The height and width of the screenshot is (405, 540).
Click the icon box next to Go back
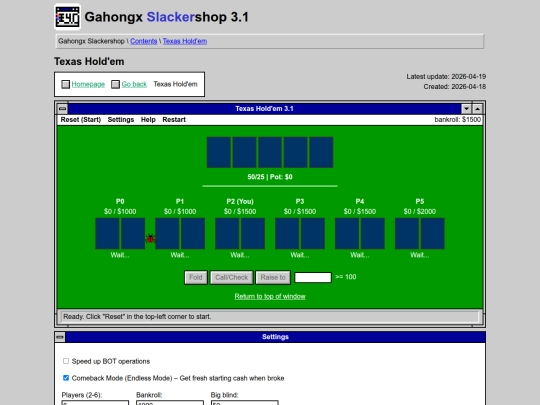click(x=115, y=84)
